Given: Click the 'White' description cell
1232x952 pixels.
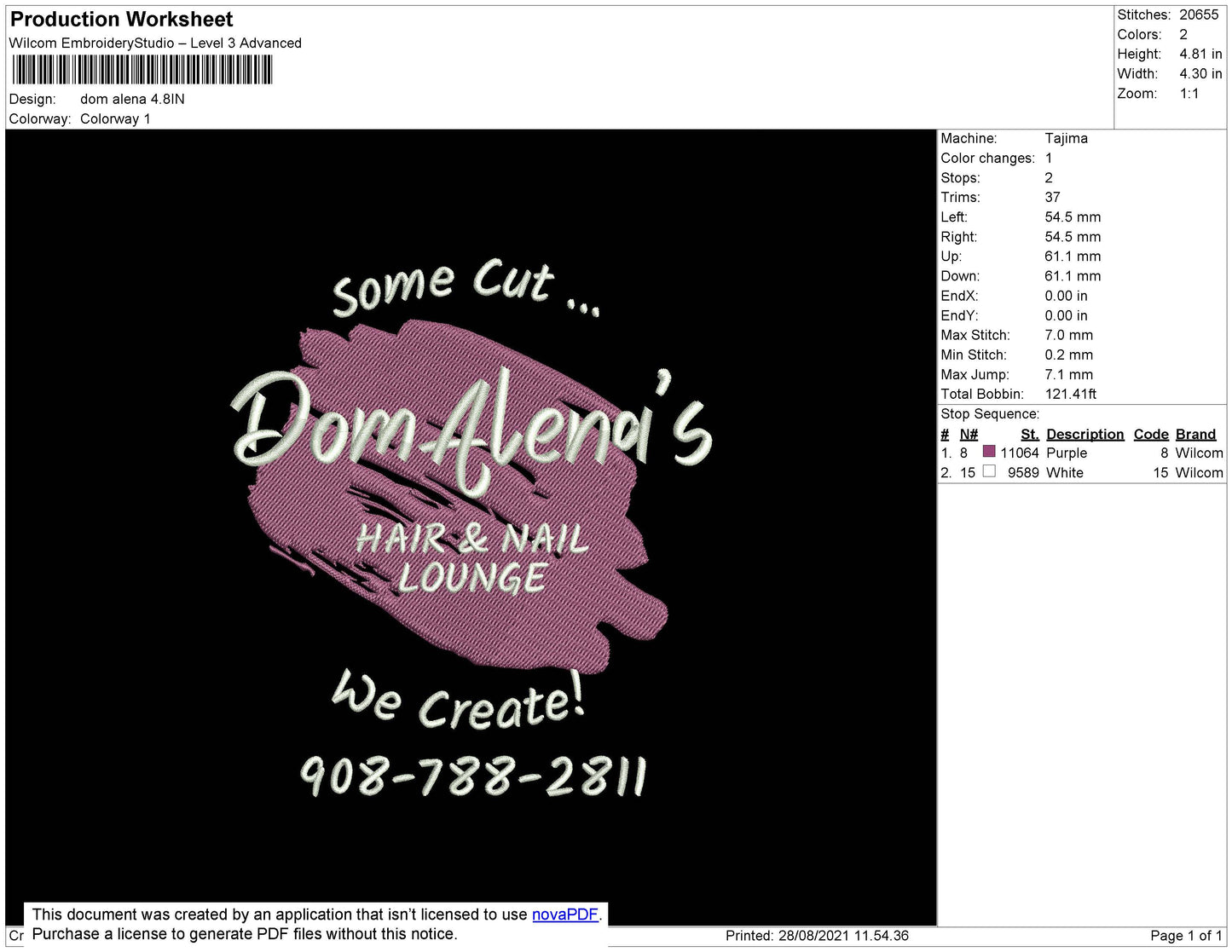Looking at the screenshot, I should pos(1065,473).
